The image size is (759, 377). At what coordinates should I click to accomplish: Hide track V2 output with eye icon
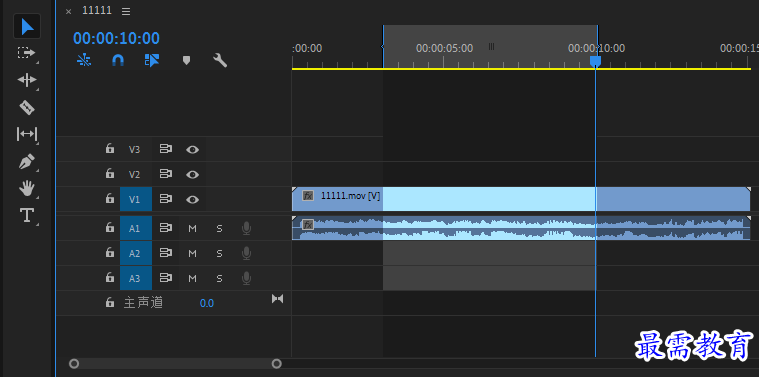click(x=193, y=174)
